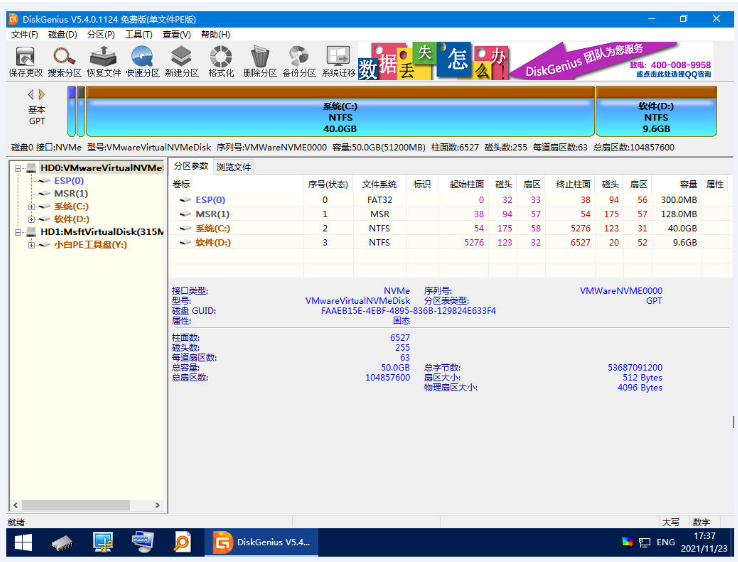738x562 pixels.
Task: Open the 工具(T) menu
Action: [x=138, y=34]
